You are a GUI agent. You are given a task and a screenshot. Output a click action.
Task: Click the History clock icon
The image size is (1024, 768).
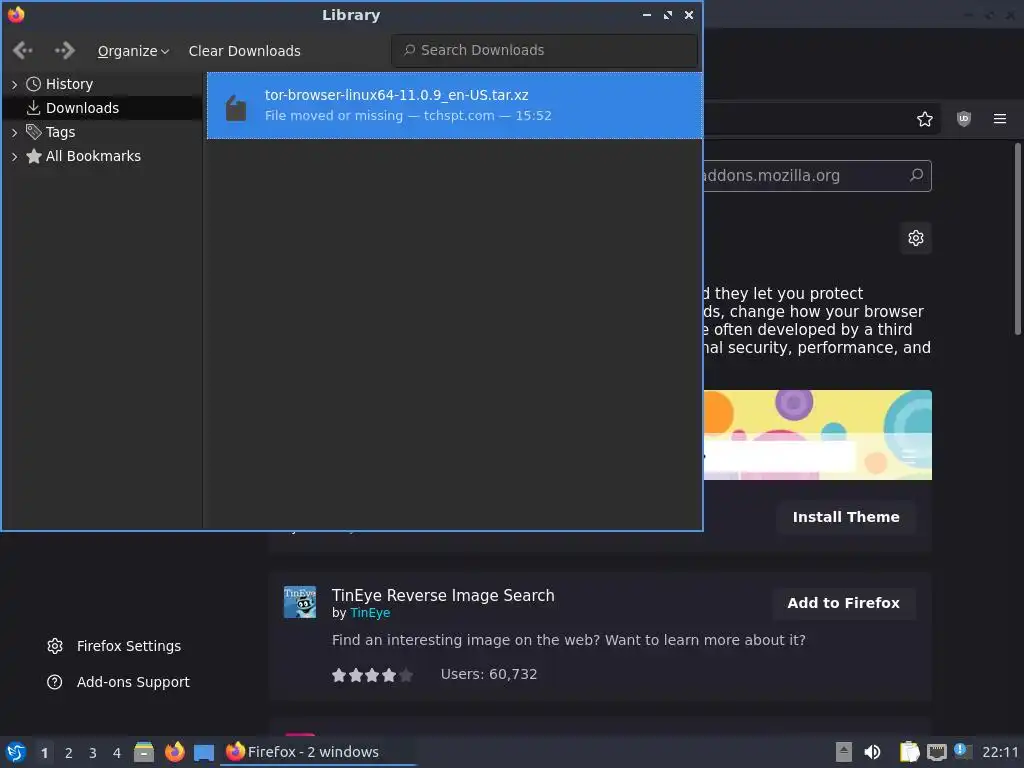coord(33,84)
